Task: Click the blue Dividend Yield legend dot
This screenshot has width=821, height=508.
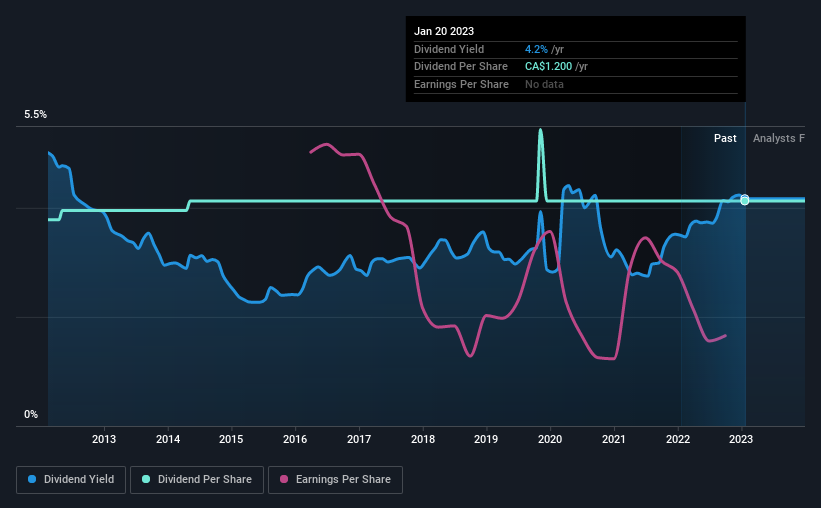Action: tap(32, 479)
